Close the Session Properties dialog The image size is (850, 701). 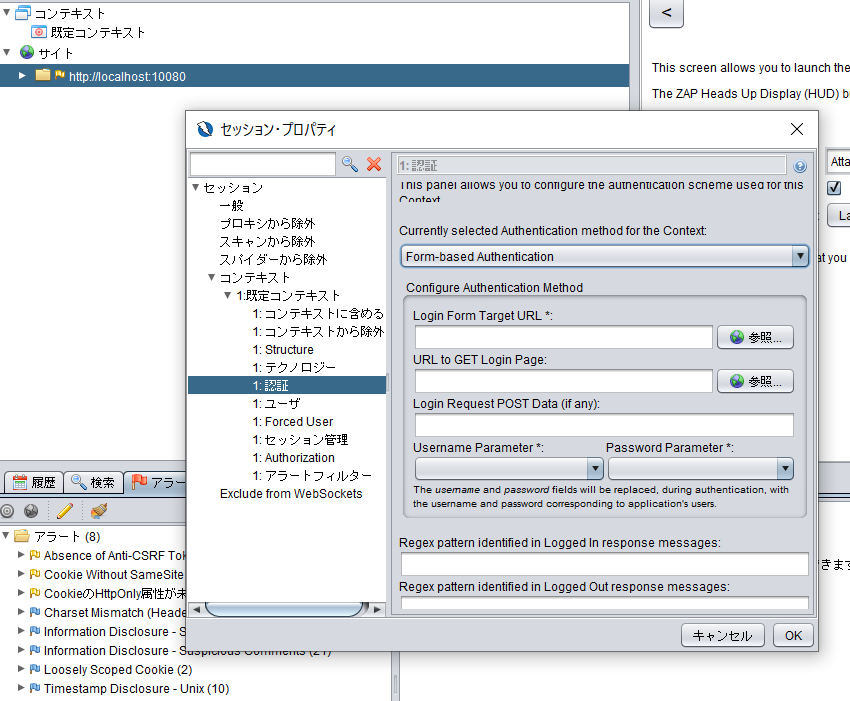point(797,129)
